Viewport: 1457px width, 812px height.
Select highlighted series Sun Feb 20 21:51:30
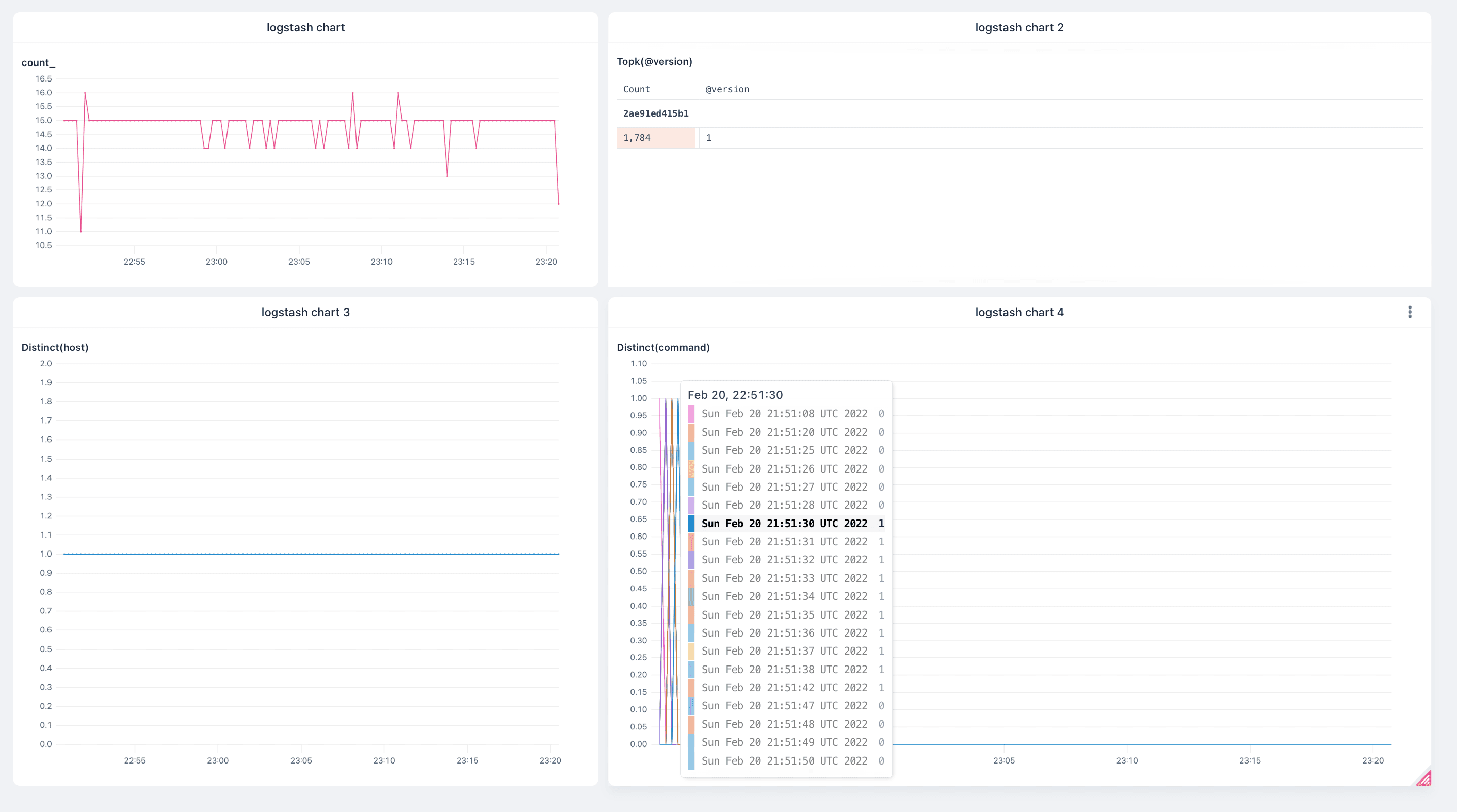point(784,524)
